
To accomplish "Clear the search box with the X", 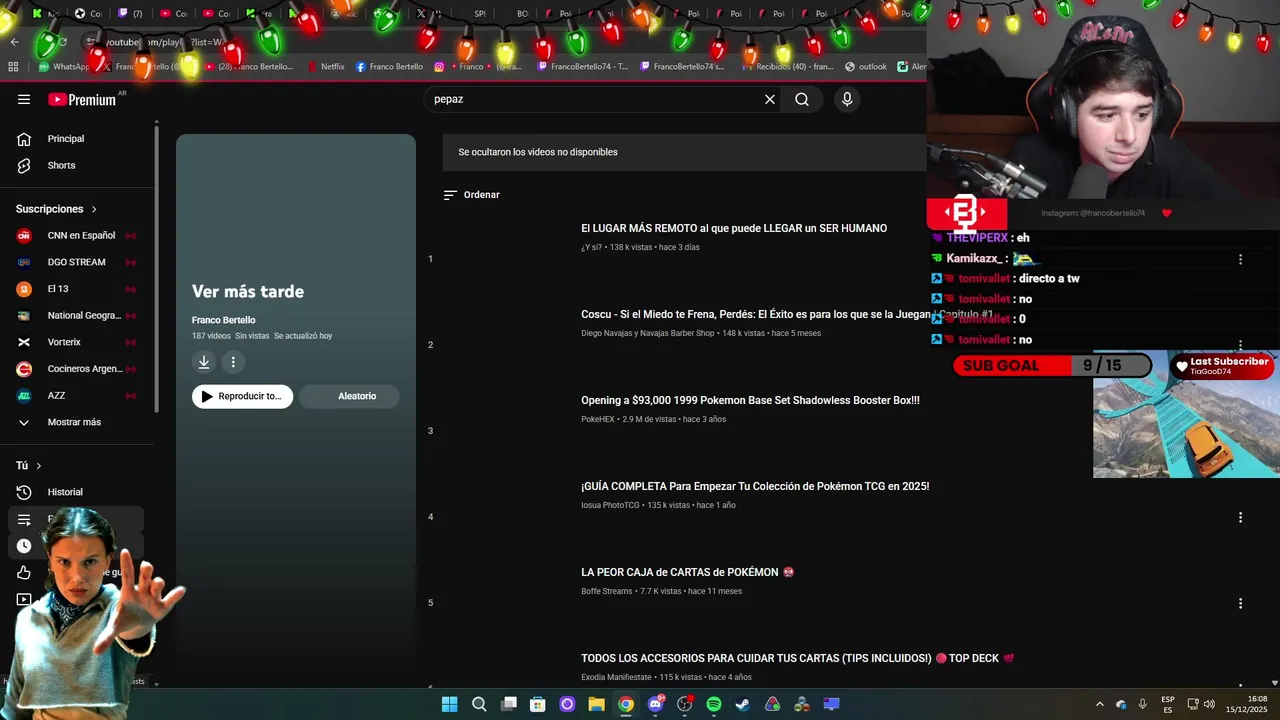I will point(770,99).
